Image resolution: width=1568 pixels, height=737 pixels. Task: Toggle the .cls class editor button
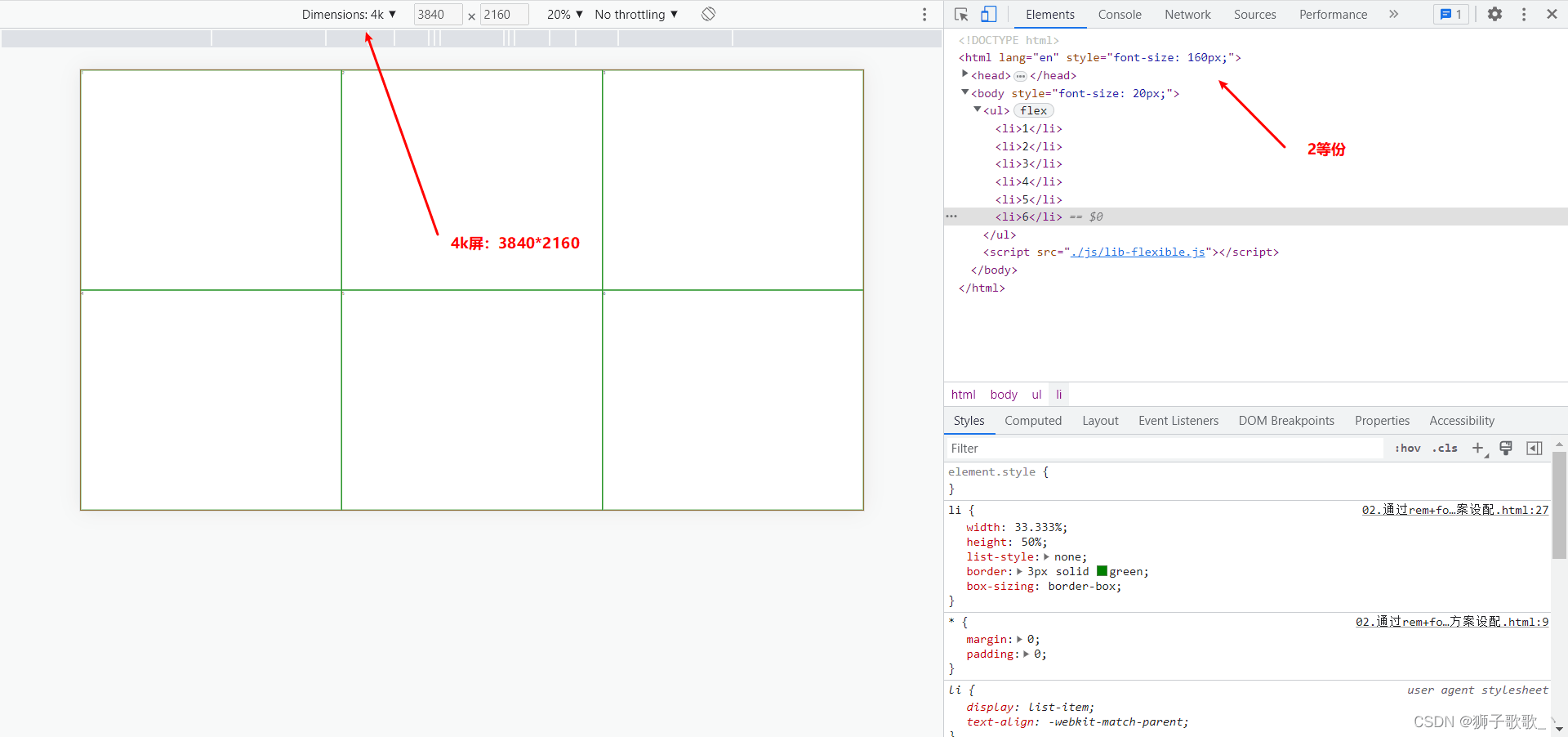point(1445,448)
